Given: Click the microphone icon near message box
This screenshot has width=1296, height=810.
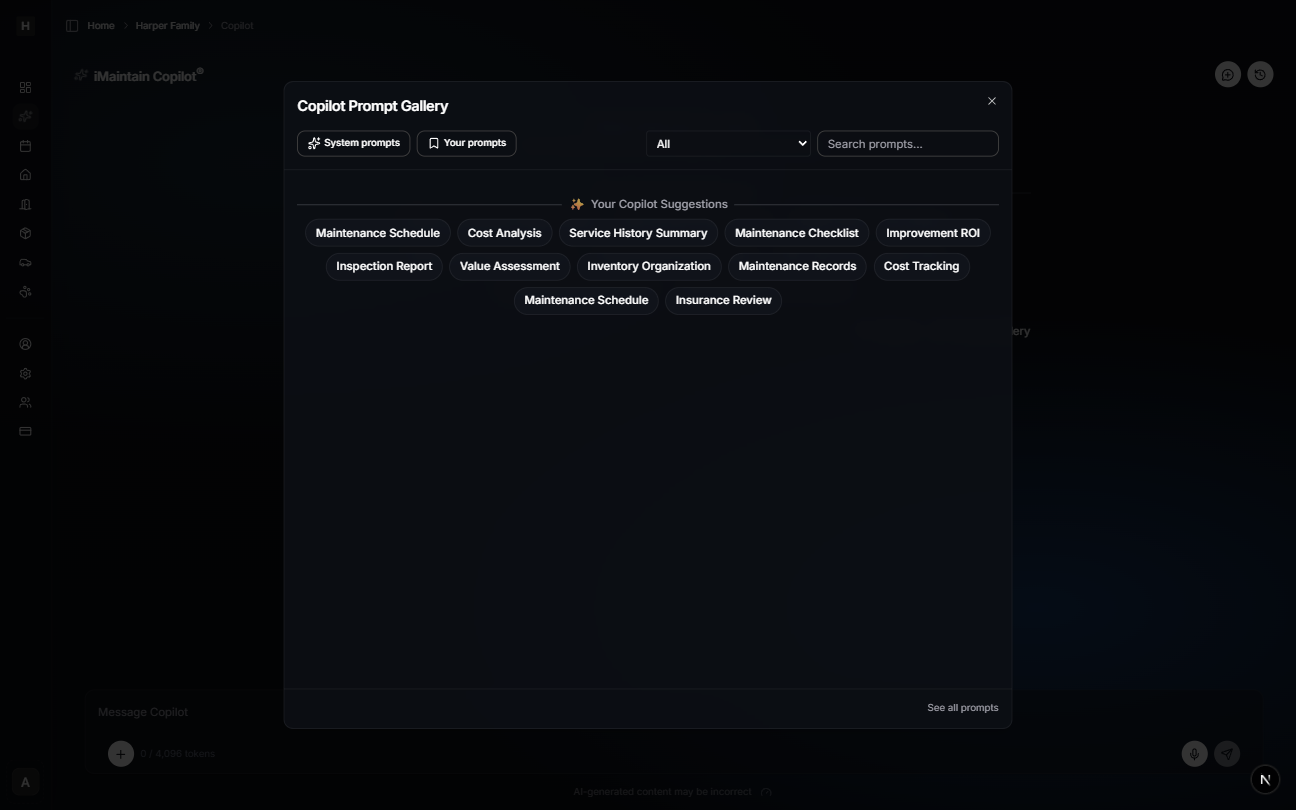Looking at the screenshot, I should [x=1194, y=754].
